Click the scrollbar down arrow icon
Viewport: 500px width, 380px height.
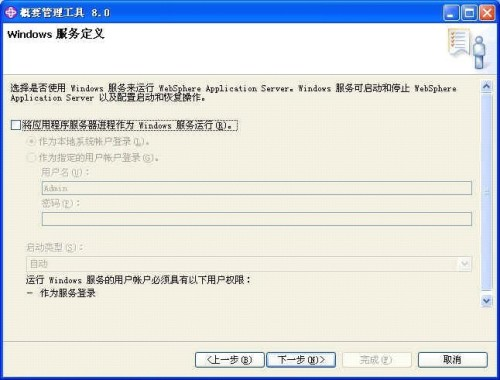coord(486,301)
